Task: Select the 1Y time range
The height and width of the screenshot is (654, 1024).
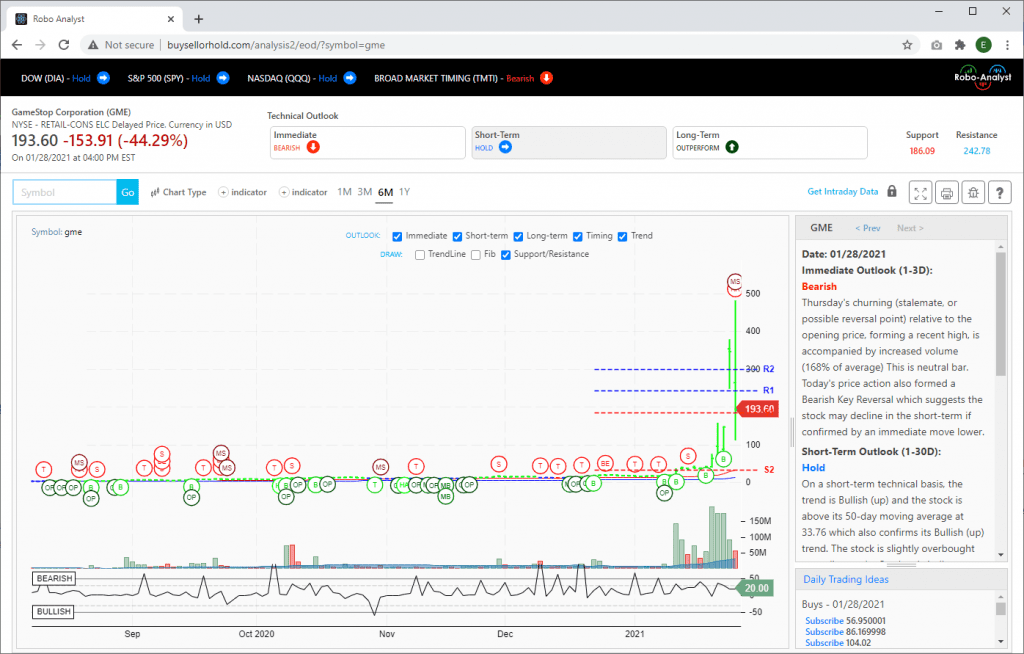Action: coord(404,191)
